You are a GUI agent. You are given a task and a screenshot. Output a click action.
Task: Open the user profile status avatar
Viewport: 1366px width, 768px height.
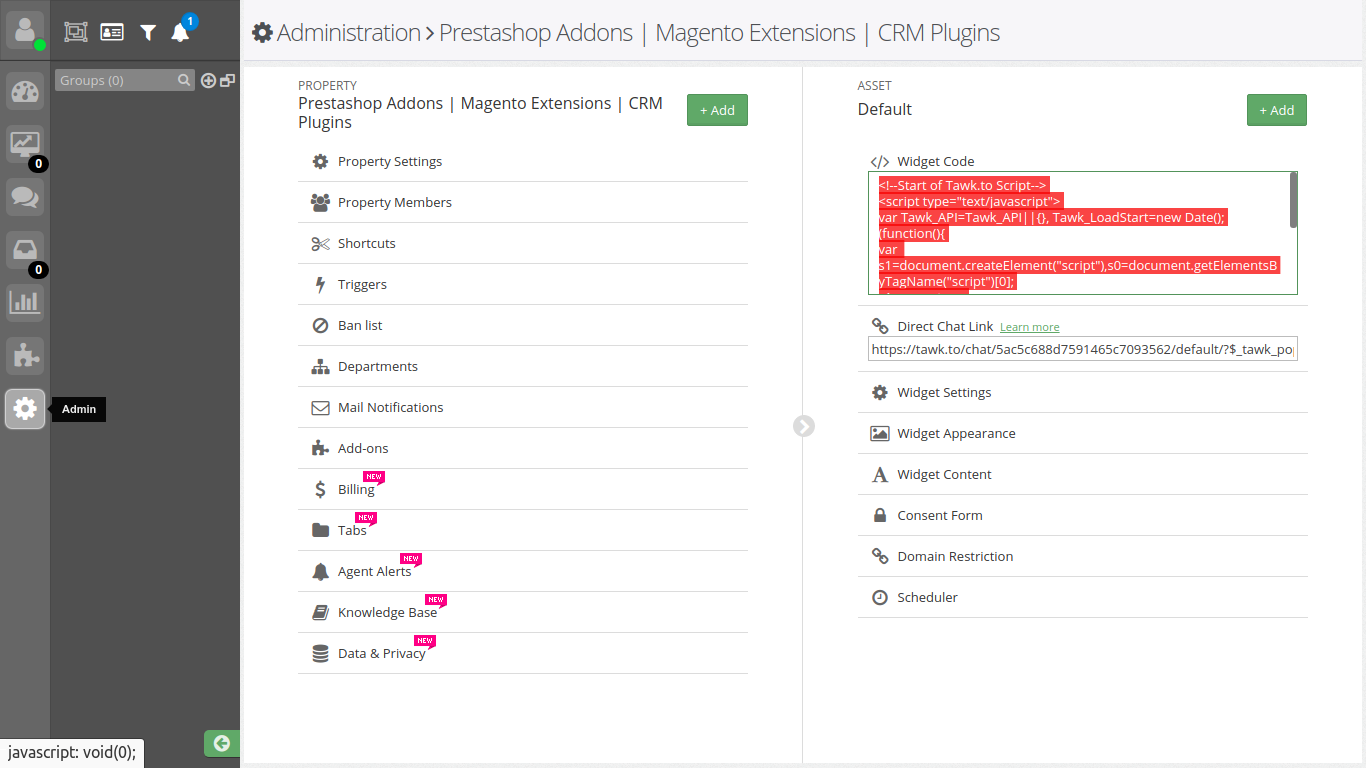click(x=25, y=30)
